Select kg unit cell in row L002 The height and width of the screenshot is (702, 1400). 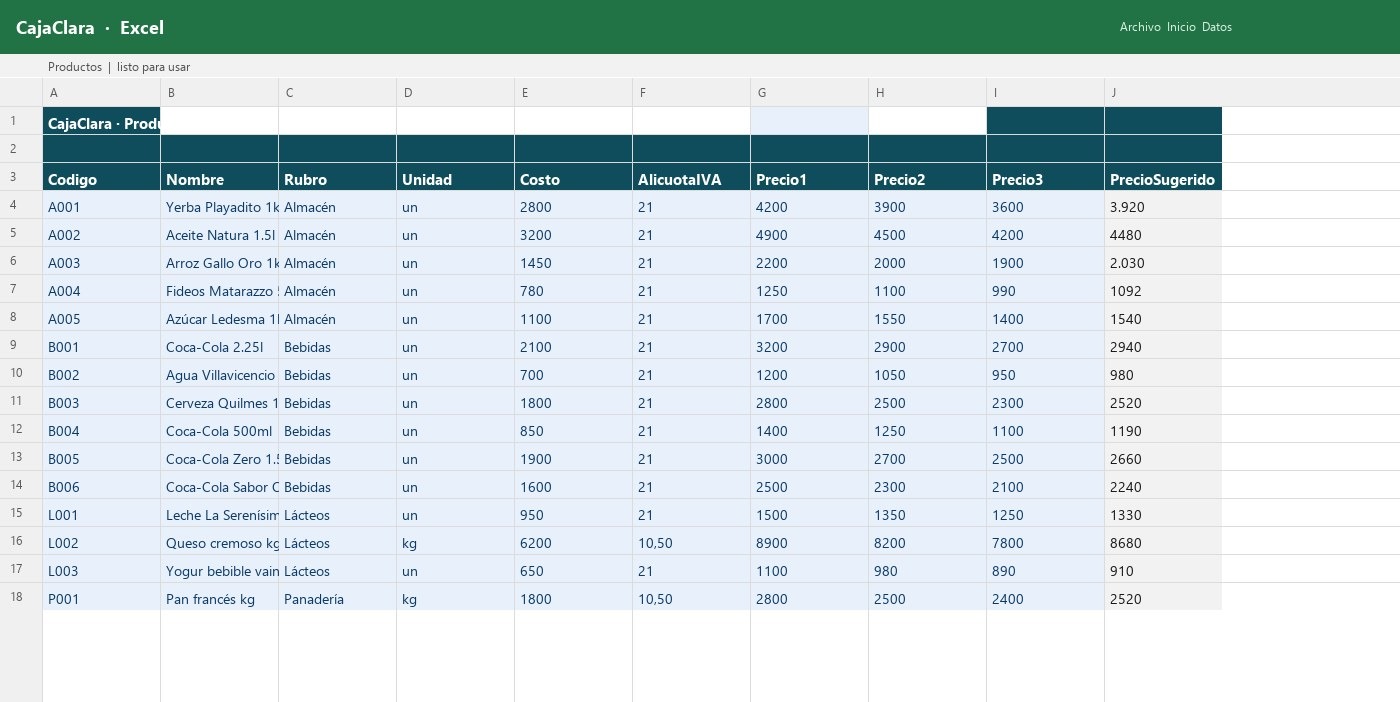[x=455, y=541]
